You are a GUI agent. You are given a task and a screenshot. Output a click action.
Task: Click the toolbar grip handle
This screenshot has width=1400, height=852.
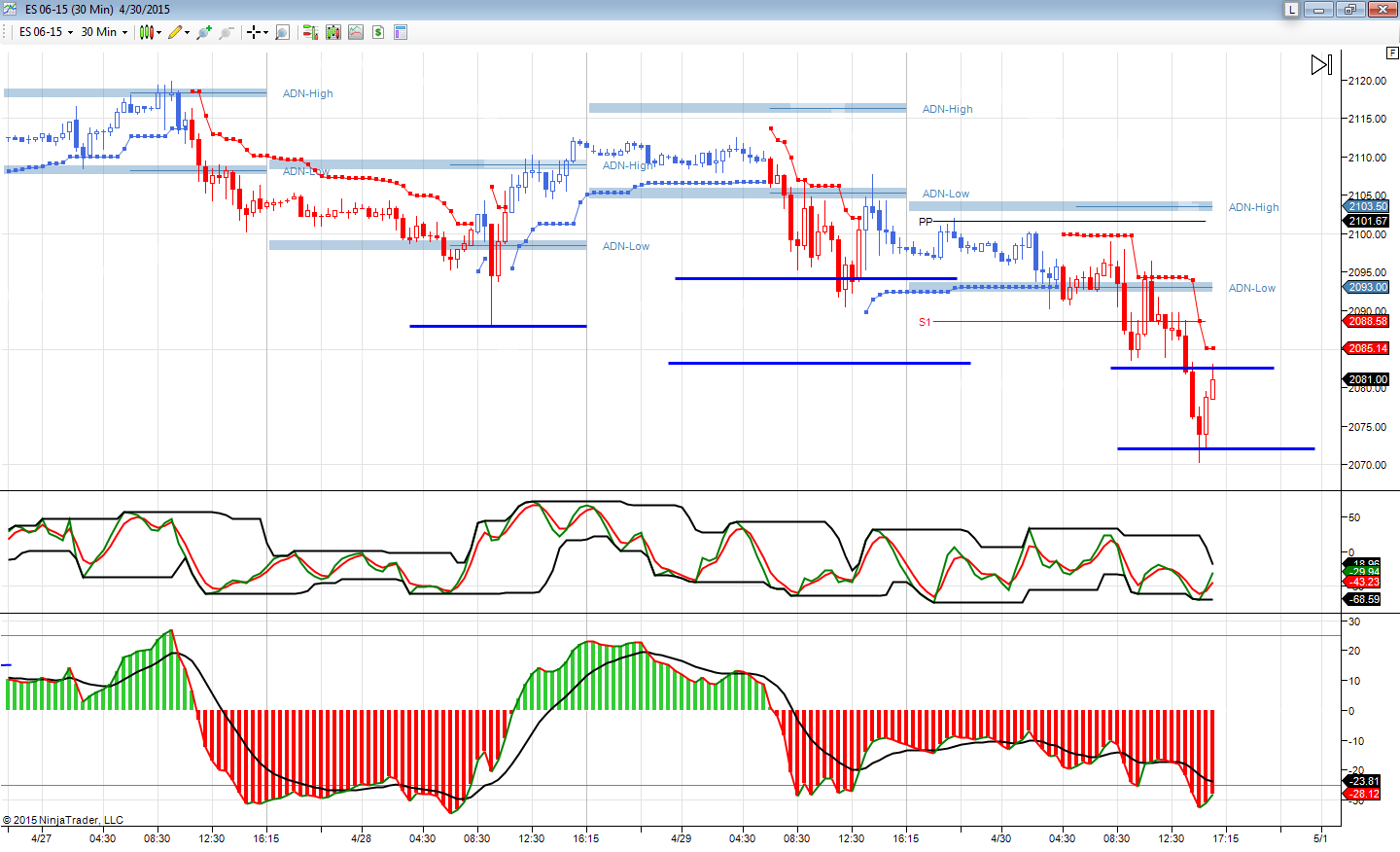pos(6,32)
